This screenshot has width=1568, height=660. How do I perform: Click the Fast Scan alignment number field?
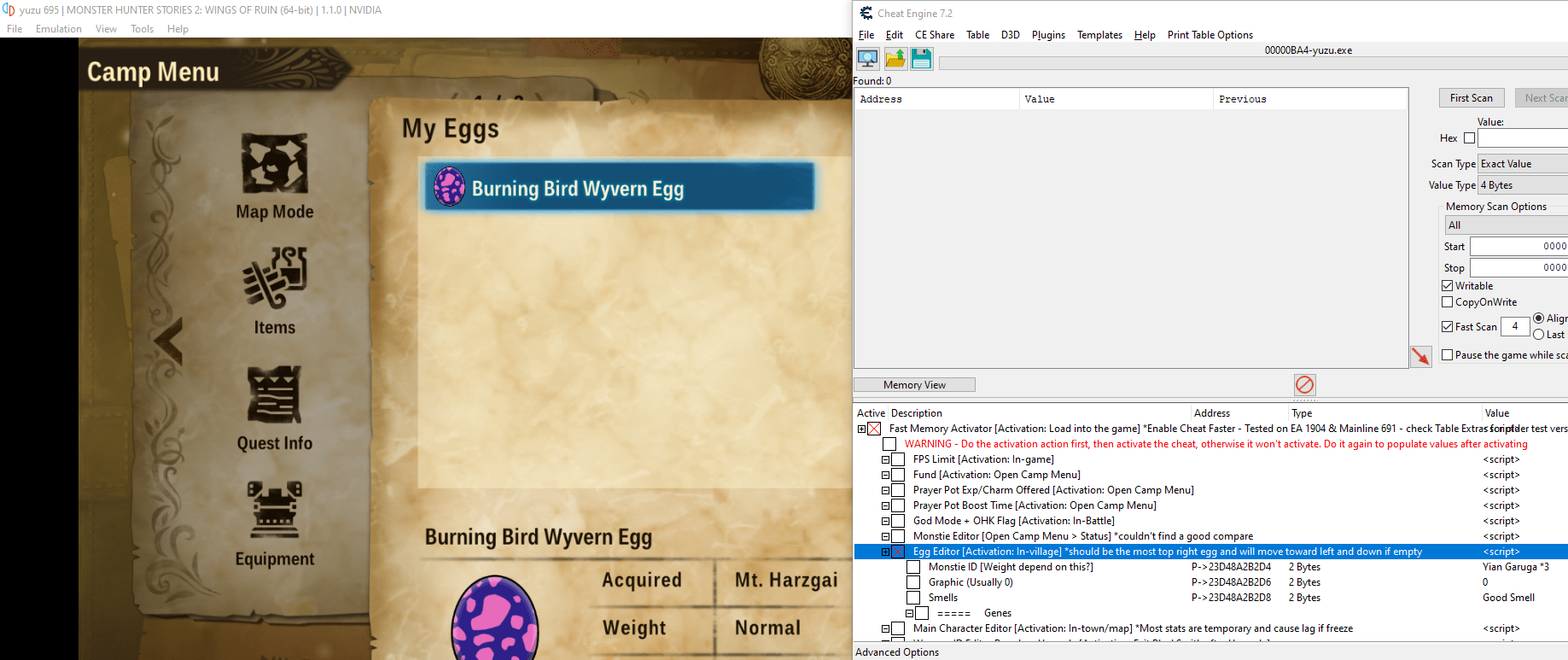click(x=1515, y=326)
